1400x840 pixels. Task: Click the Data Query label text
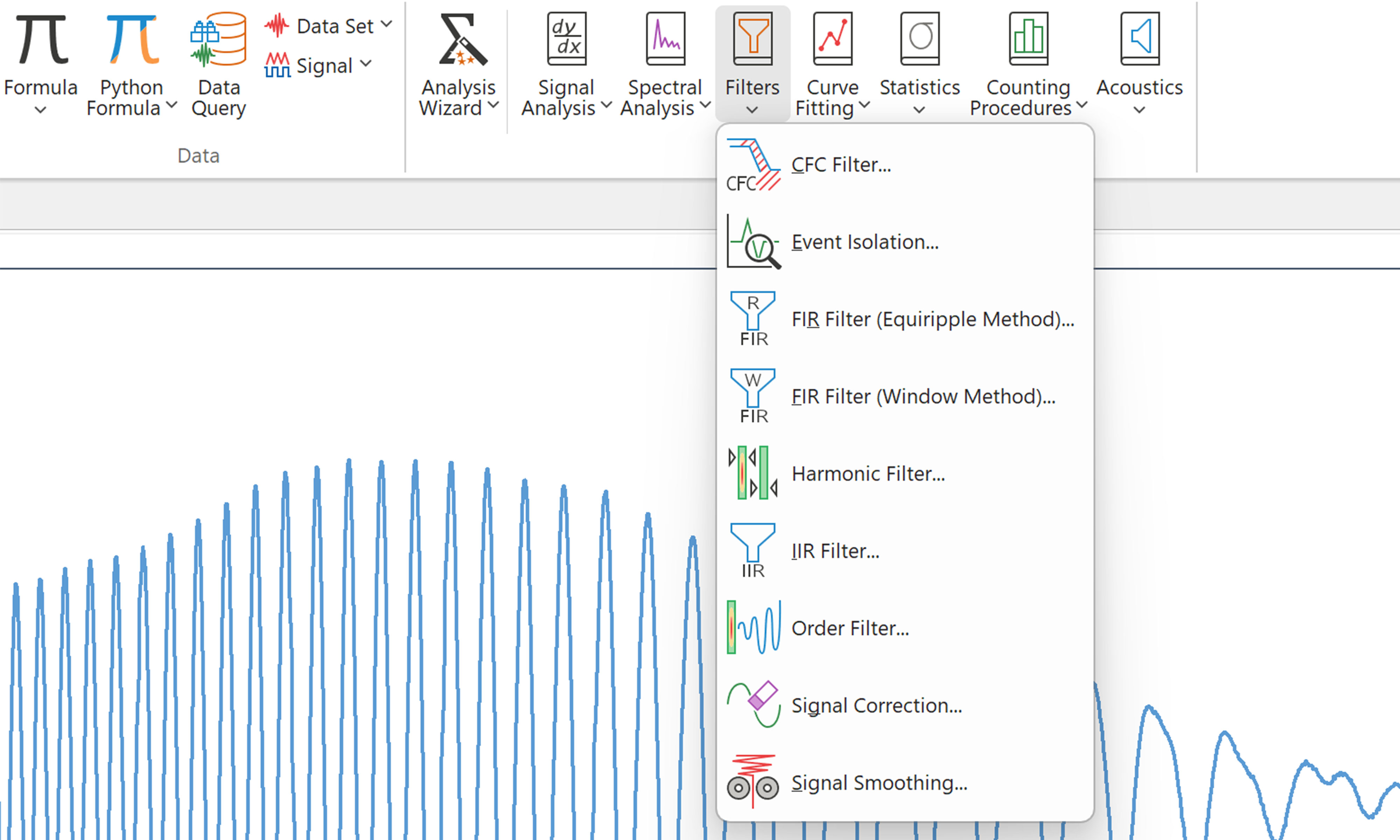[218, 97]
